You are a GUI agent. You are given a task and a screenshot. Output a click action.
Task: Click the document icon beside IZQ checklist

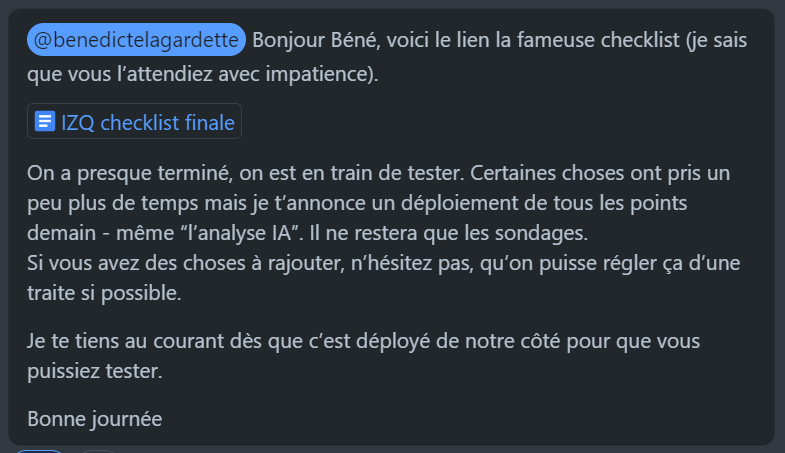click(44, 123)
